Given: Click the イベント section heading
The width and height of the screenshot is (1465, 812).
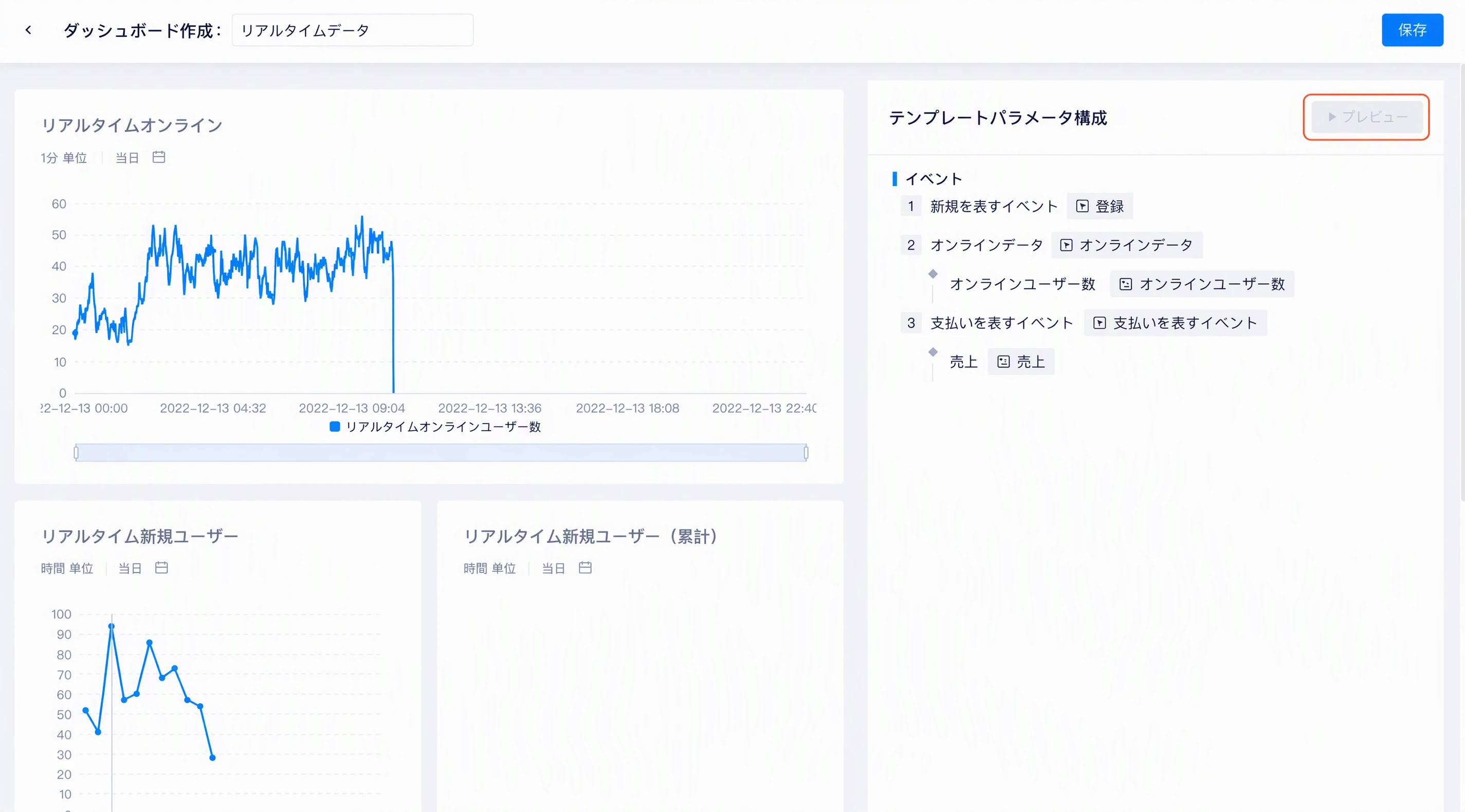Looking at the screenshot, I should [x=933, y=178].
